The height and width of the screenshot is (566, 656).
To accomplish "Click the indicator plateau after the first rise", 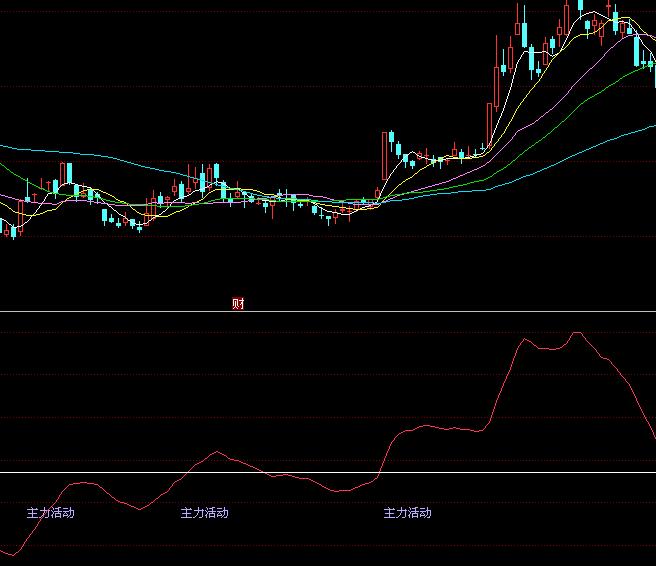I will click(440, 428).
